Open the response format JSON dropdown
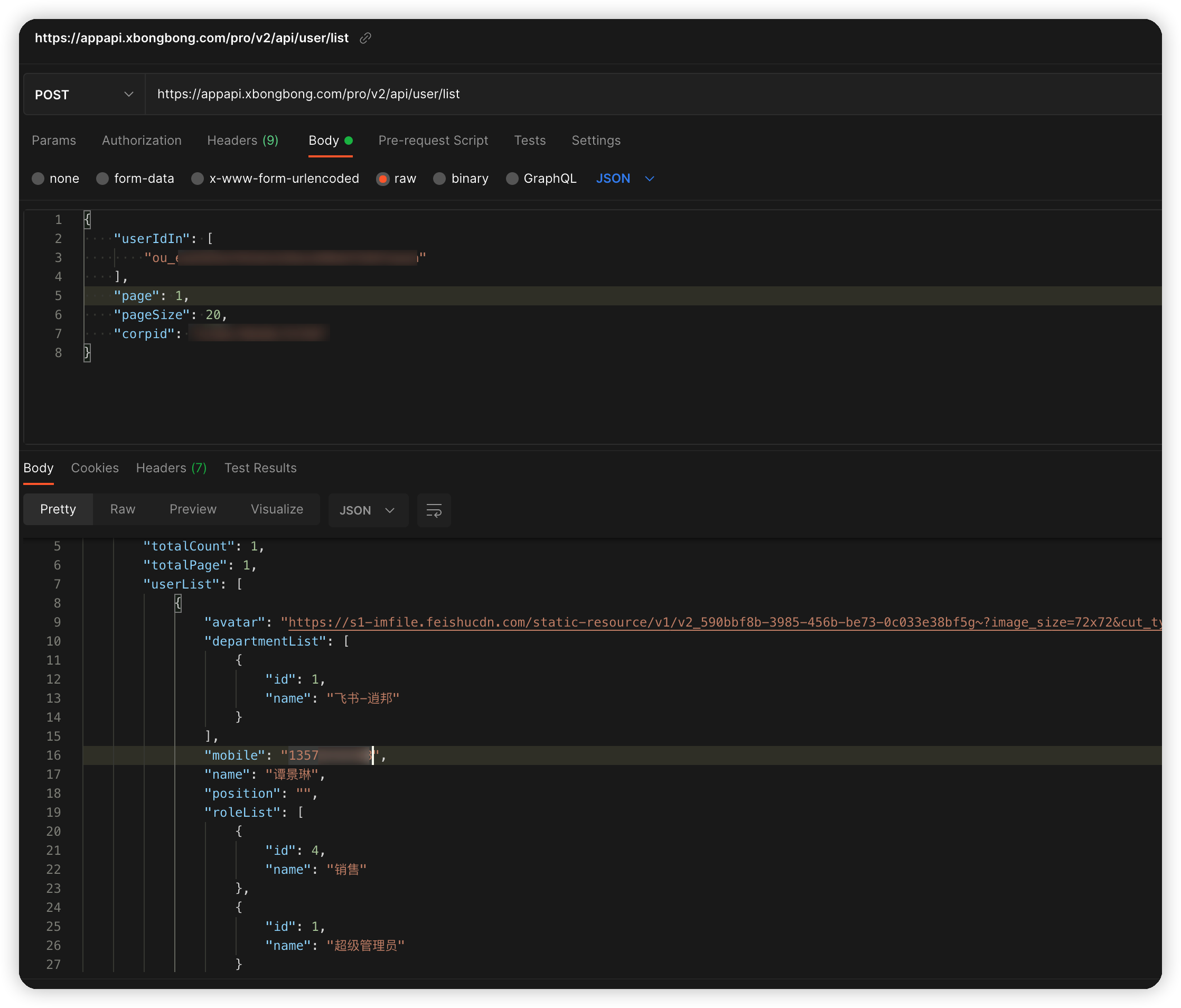Viewport: 1181px width, 1008px height. point(368,510)
